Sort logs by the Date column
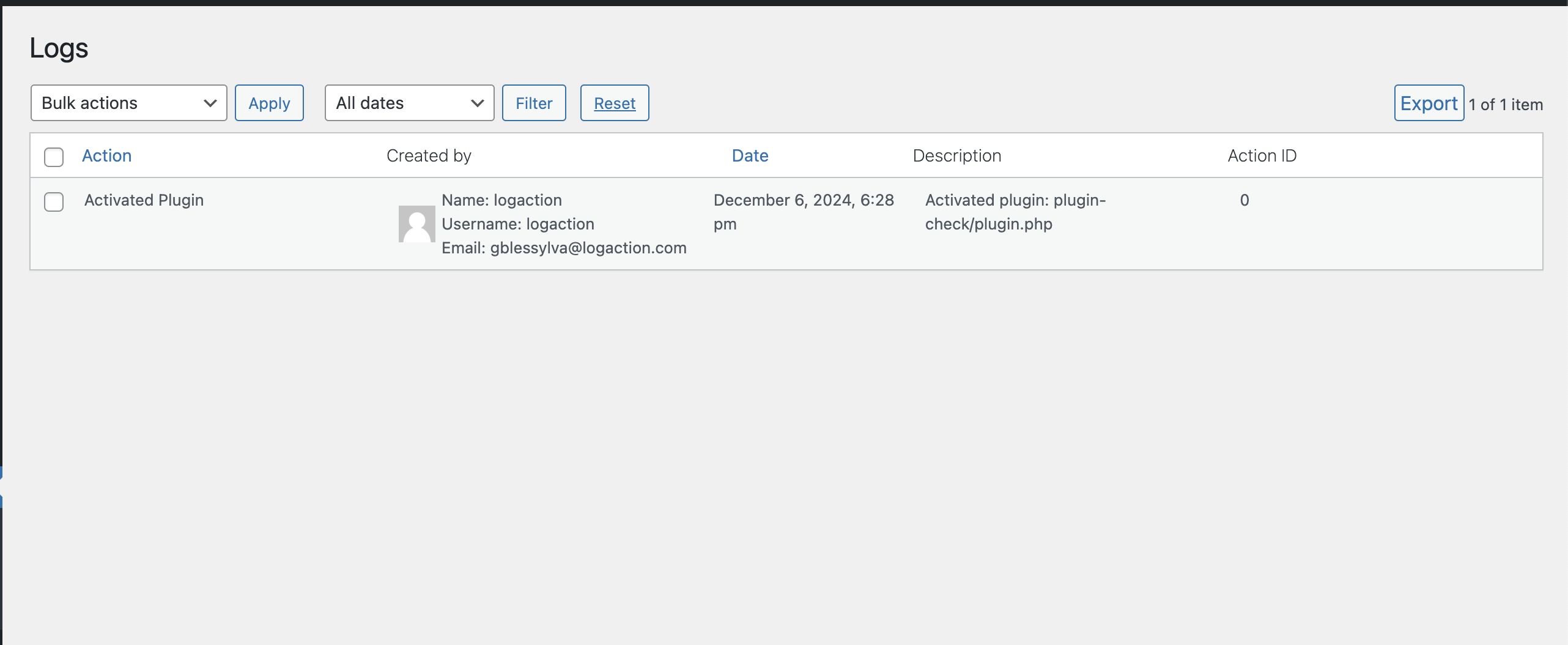This screenshot has height=645, width=1568. pos(750,155)
